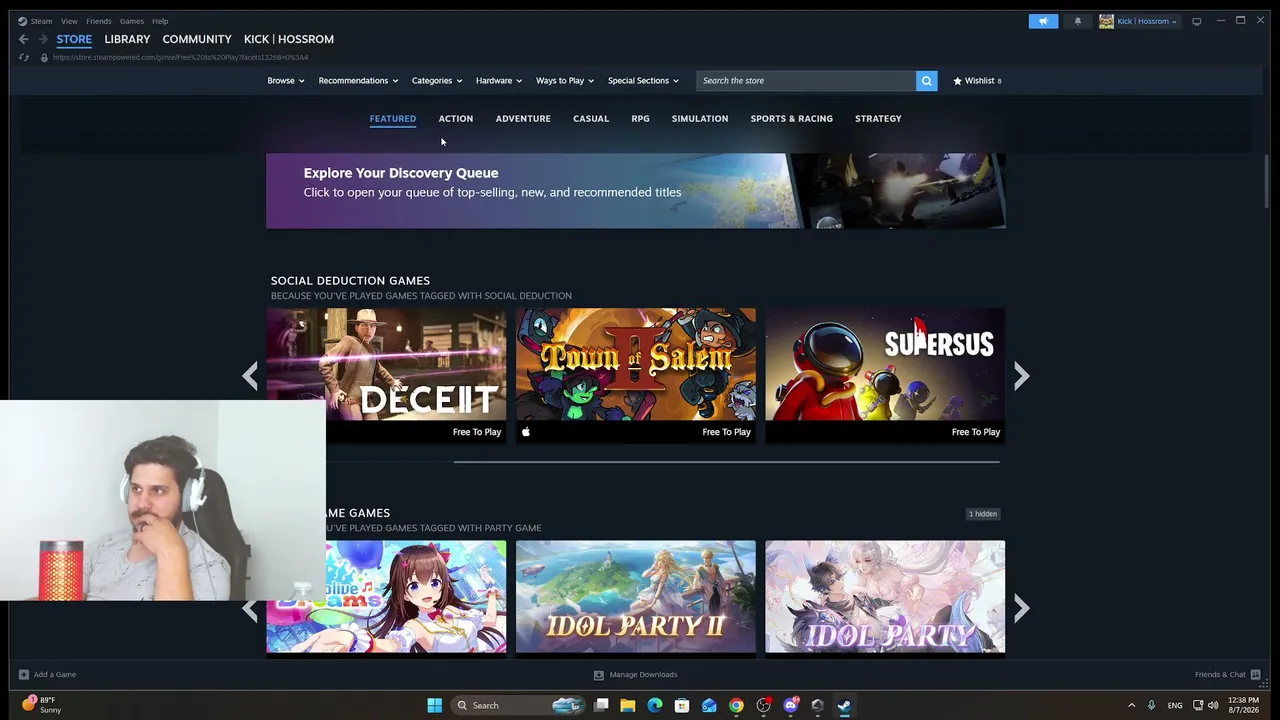
Task: Enter Big Picture mode via monitor icon
Action: 1196,21
